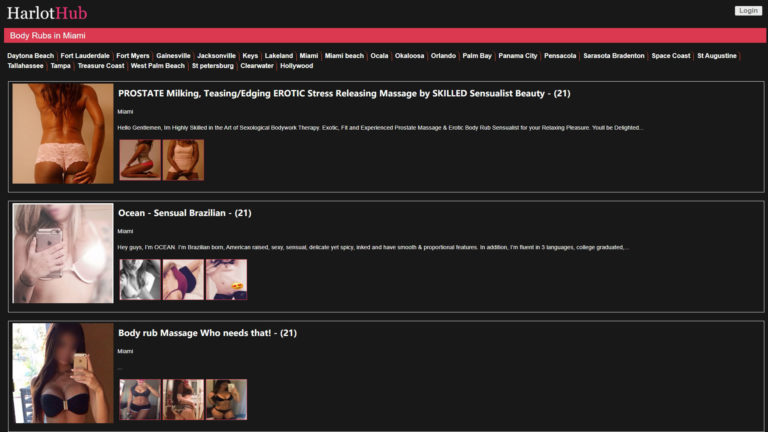Open the Clearwater city link
The image size is (768, 432).
[257, 66]
